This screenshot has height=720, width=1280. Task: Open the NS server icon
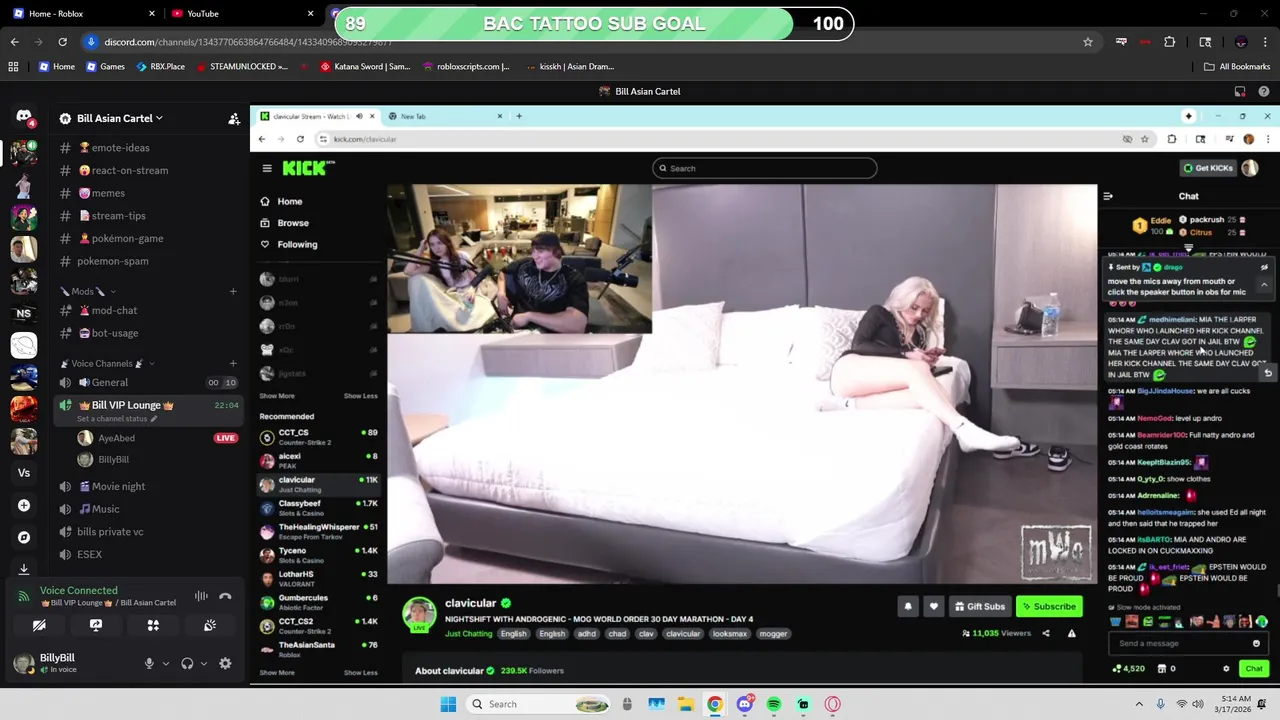[x=24, y=313]
